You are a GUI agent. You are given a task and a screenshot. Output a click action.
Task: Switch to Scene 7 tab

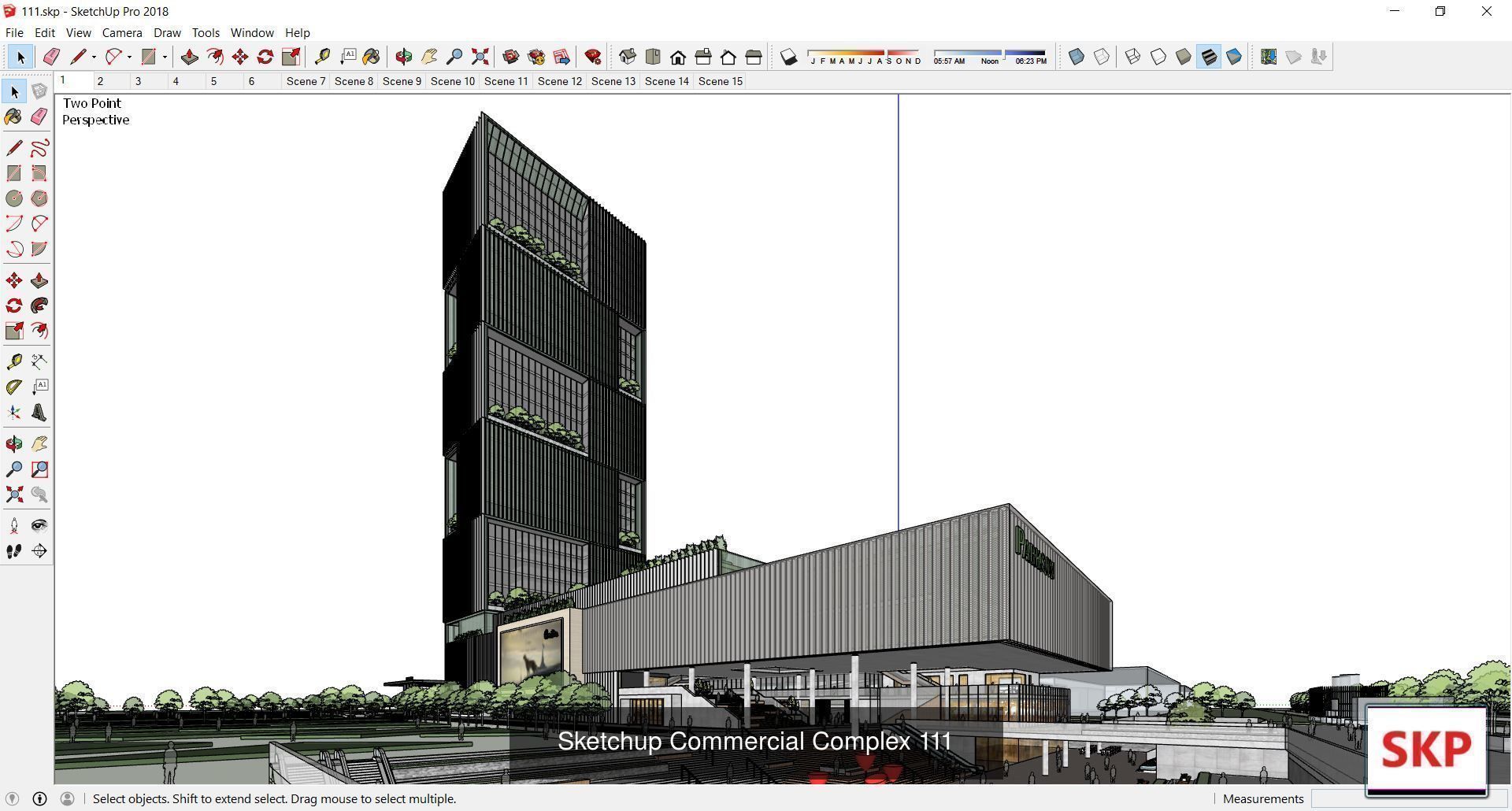tap(306, 81)
